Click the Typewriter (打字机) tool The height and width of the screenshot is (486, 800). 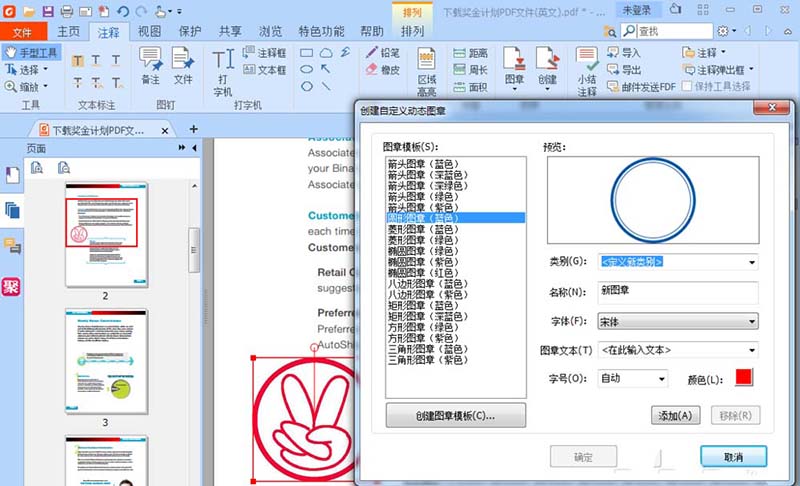223,68
